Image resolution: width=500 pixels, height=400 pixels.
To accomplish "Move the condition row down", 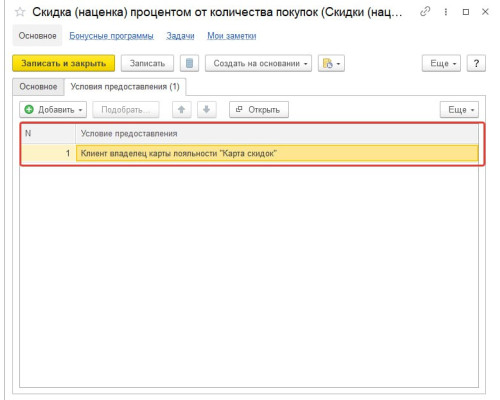I will click(x=207, y=110).
